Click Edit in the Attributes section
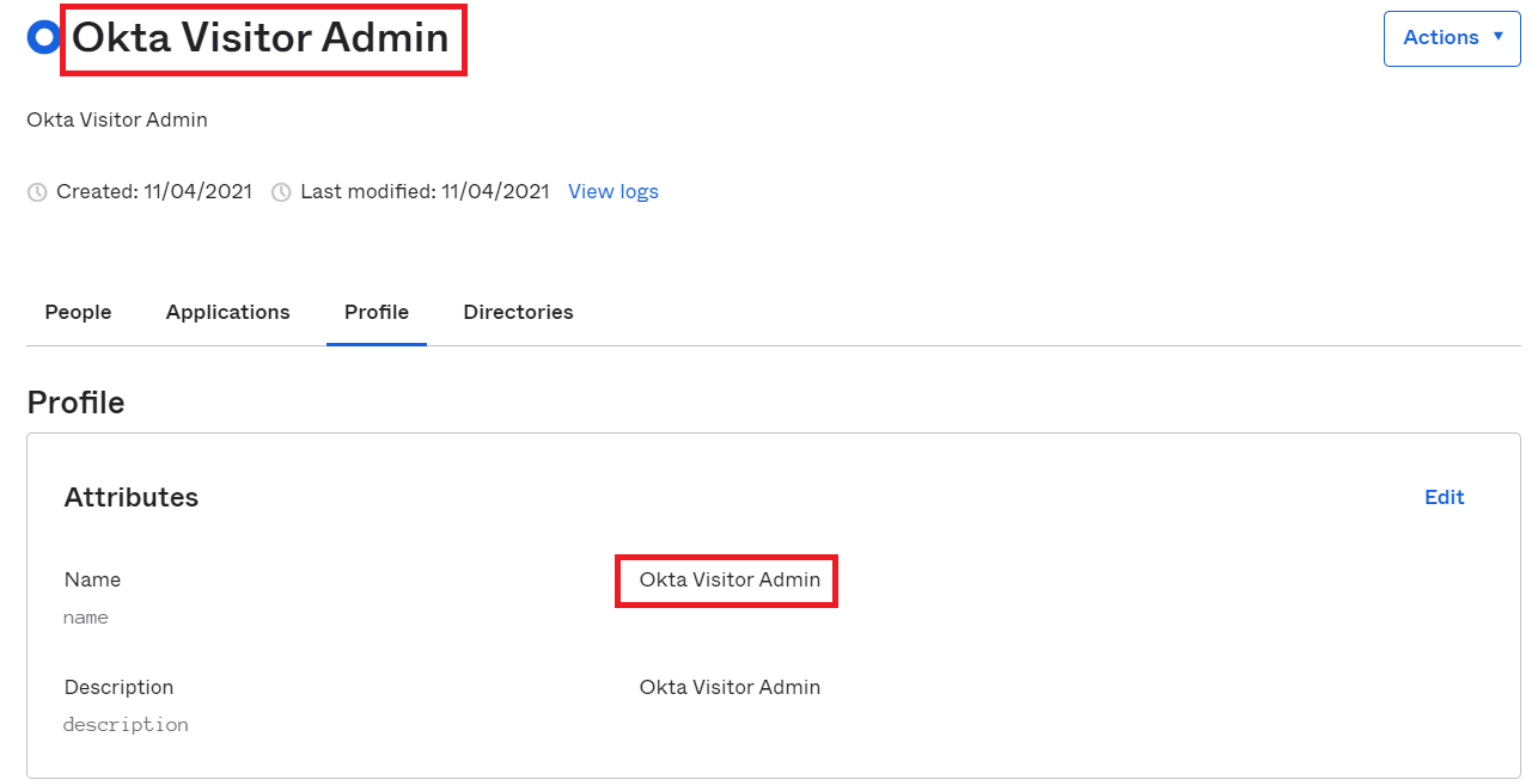Screen dimensions: 1532x783 pyautogui.click(x=1444, y=497)
